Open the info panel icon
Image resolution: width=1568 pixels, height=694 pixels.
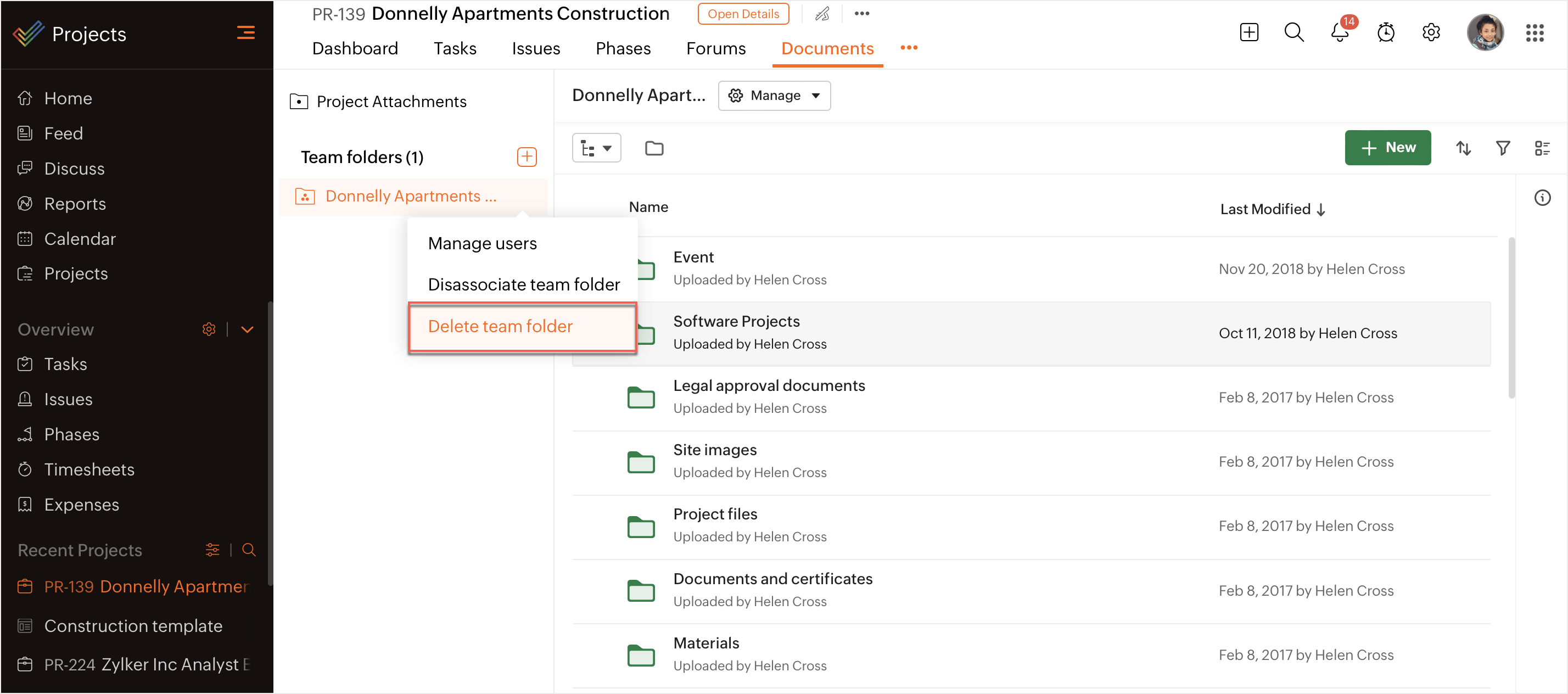click(x=1542, y=198)
